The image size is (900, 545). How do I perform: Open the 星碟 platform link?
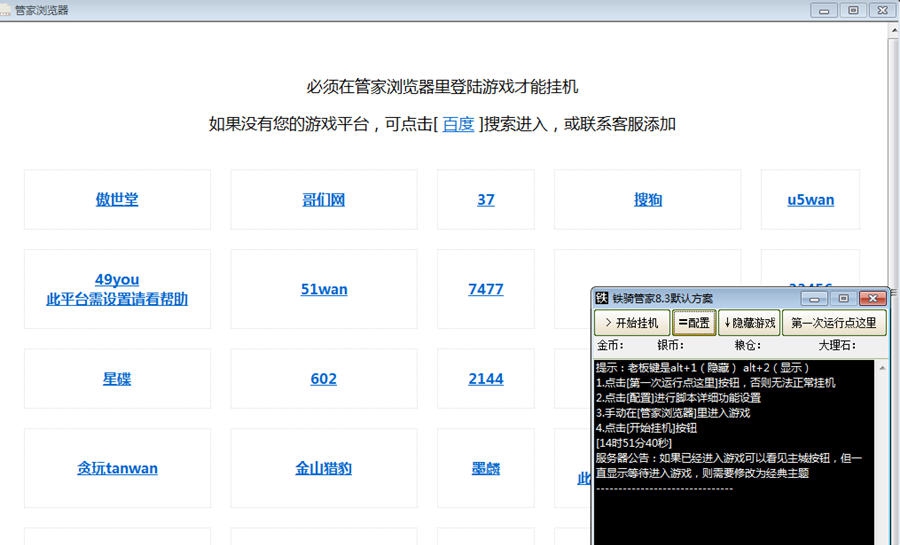(117, 379)
